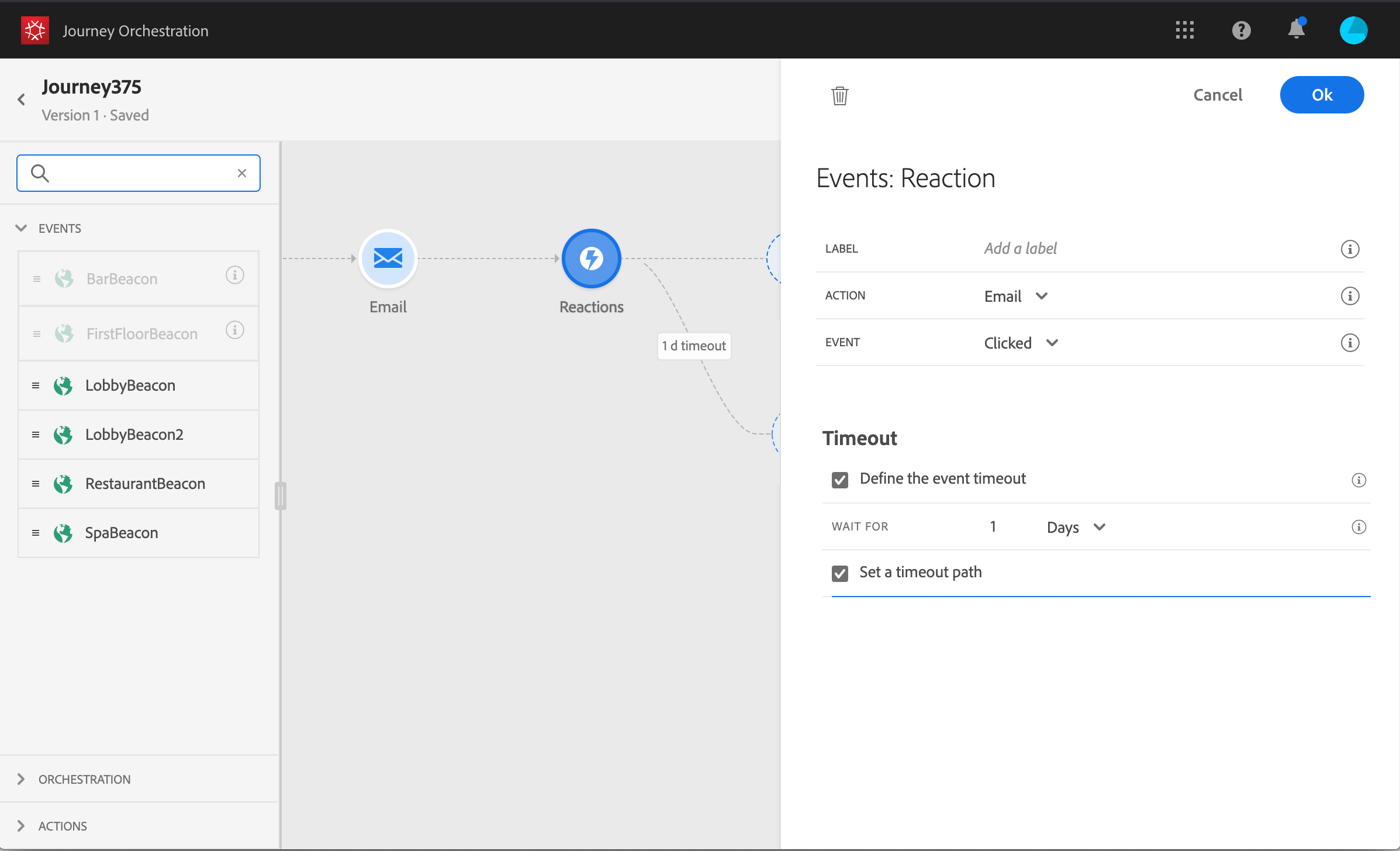Select the Email activity node
Image resolution: width=1400 pixels, height=851 pixels.
(388, 259)
